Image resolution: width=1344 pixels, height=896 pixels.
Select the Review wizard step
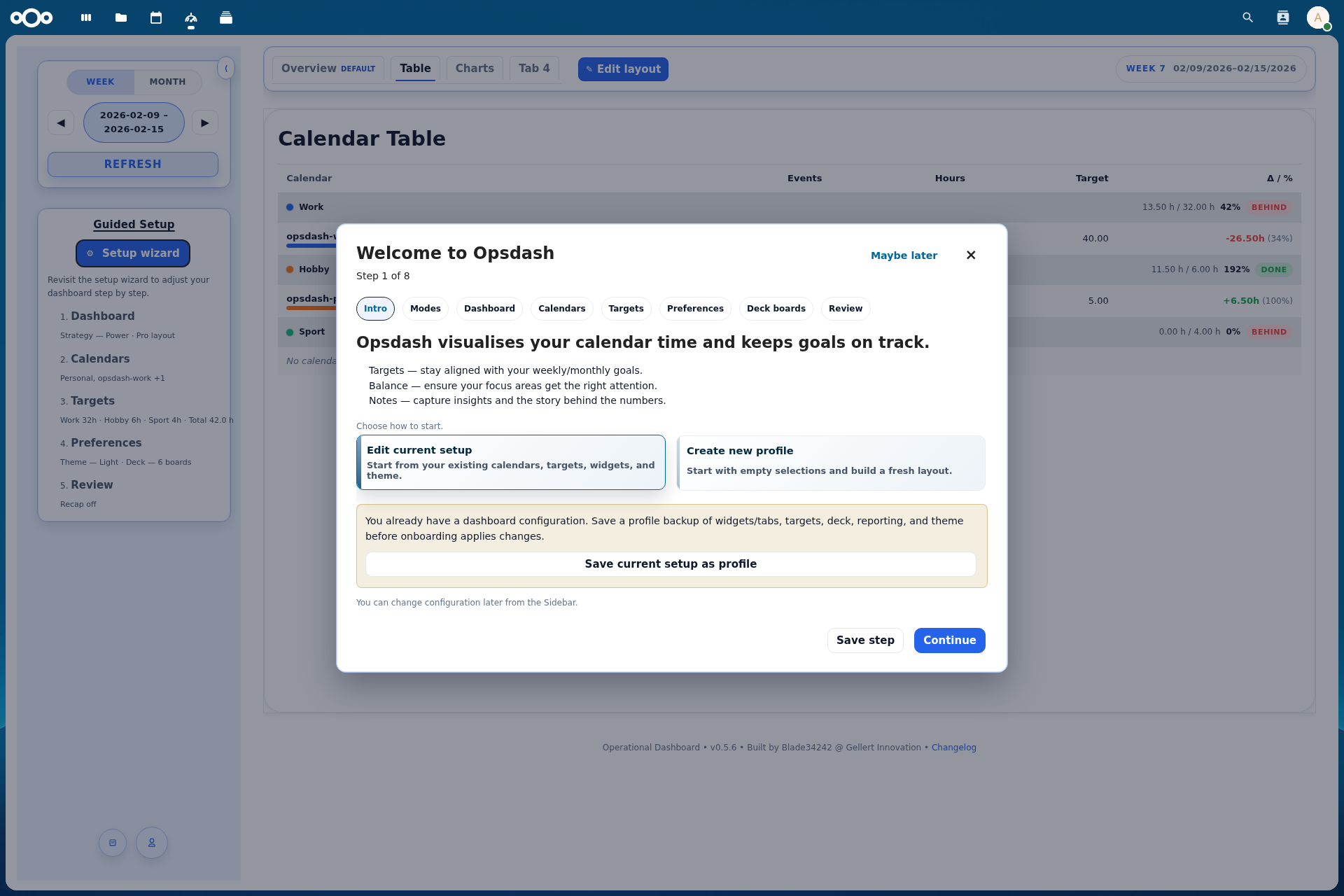click(846, 309)
